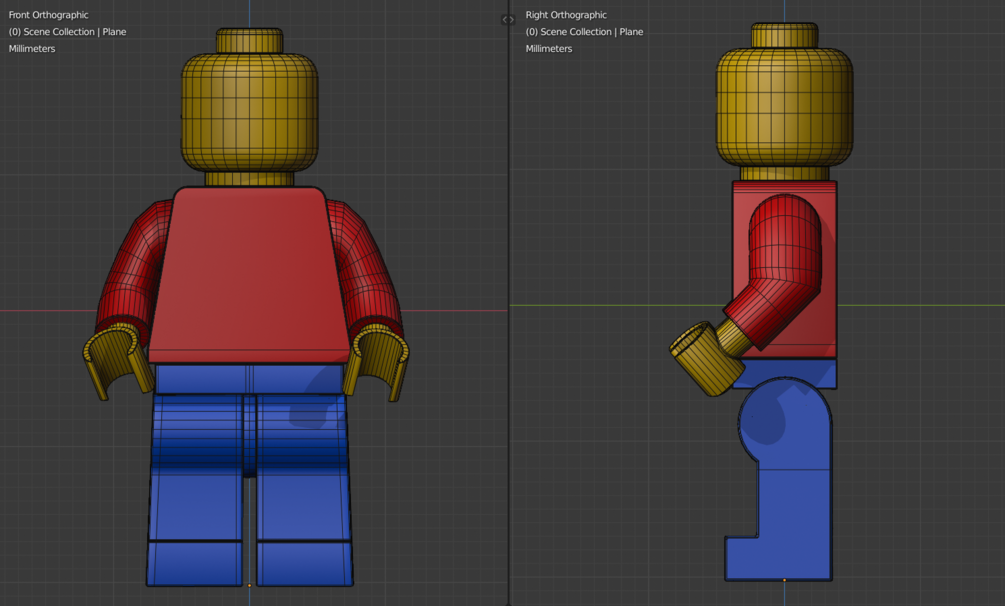Viewport: 1005px width, 606px height.
Task: Select the head's top stud in Right view
Action: (784, 35)
